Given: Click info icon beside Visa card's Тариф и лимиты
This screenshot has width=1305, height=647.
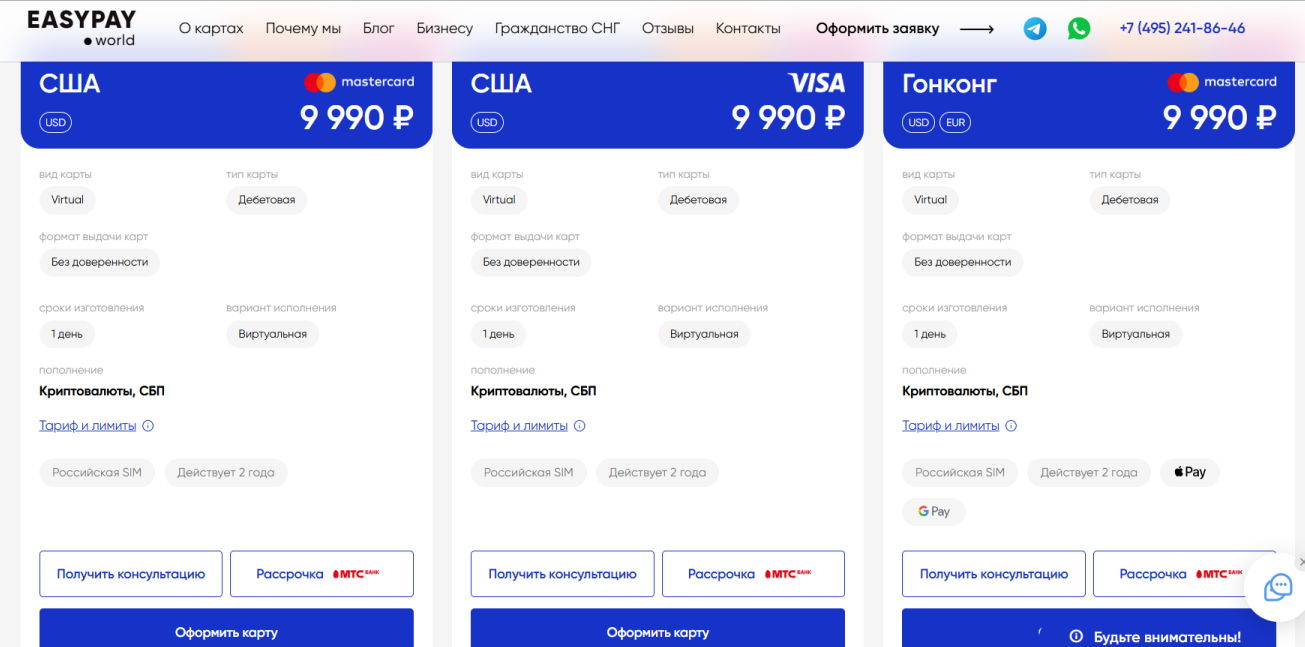Looking at the screenshot, I should click(580, 426).
